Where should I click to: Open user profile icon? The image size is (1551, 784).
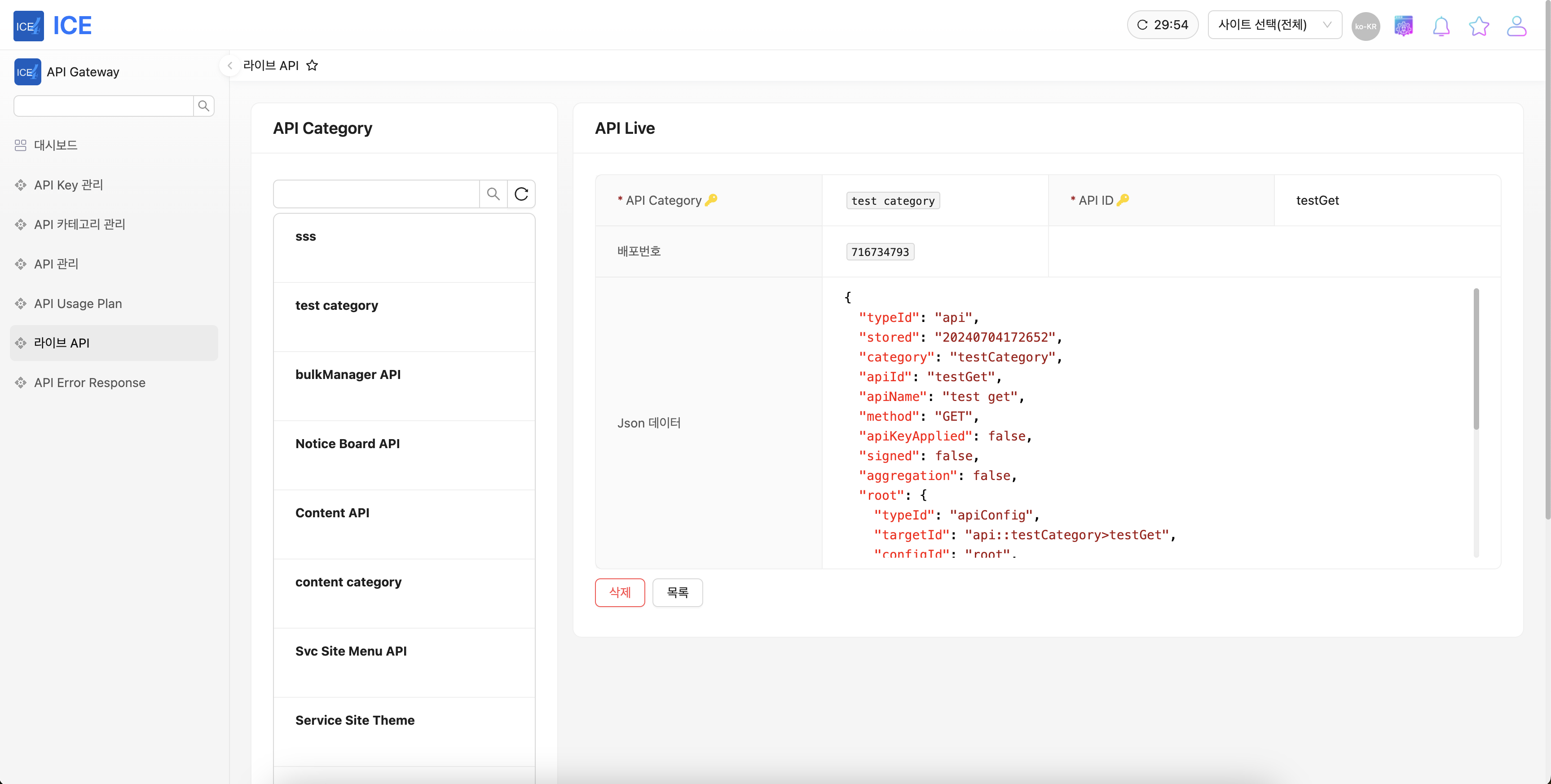click(1517, 26)
